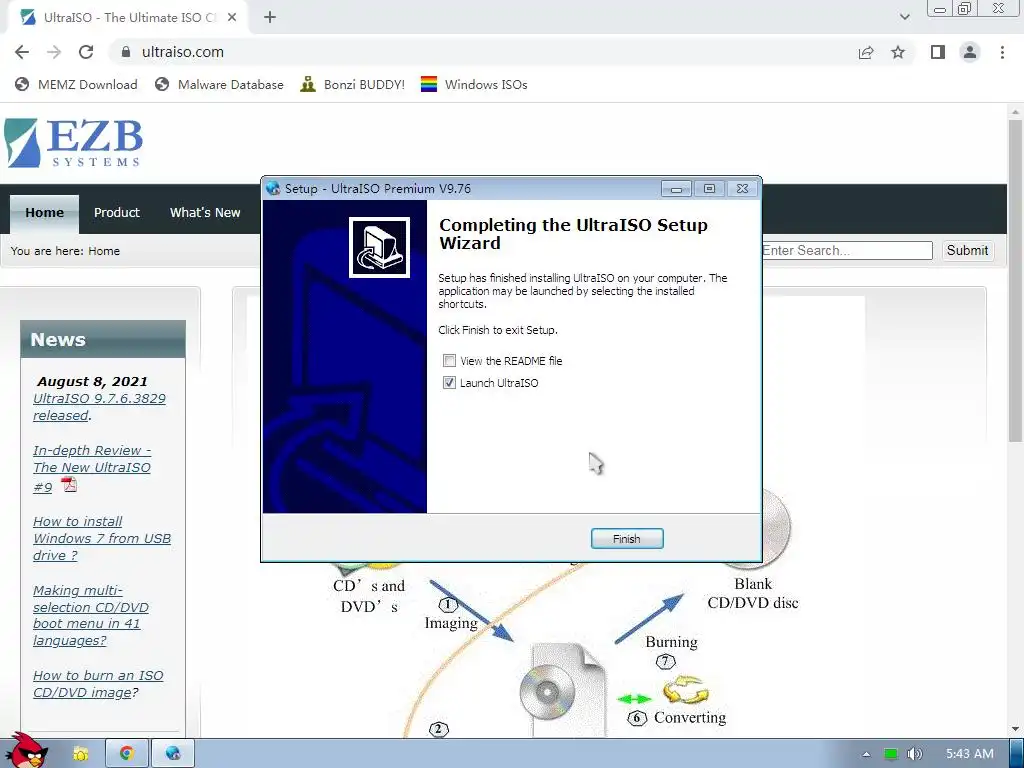Open Making multi-selection CD/DVD boot menu link
The height and width of the screenshot is (768, 1024).
pos(91,615)
